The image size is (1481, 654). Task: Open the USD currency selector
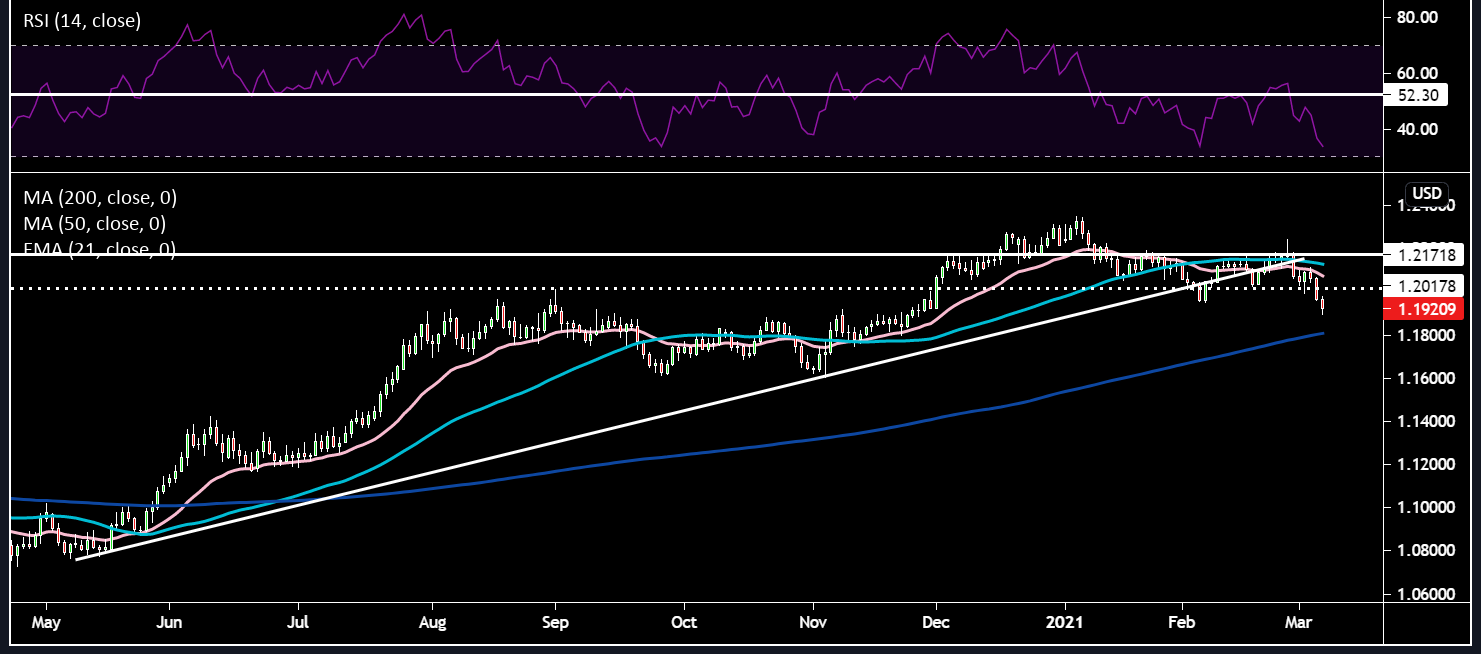pos(1425,192)
